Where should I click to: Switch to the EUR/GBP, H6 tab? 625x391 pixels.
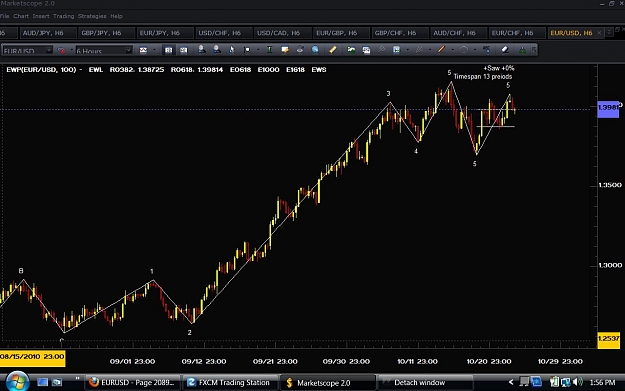(x=342, y=33)
